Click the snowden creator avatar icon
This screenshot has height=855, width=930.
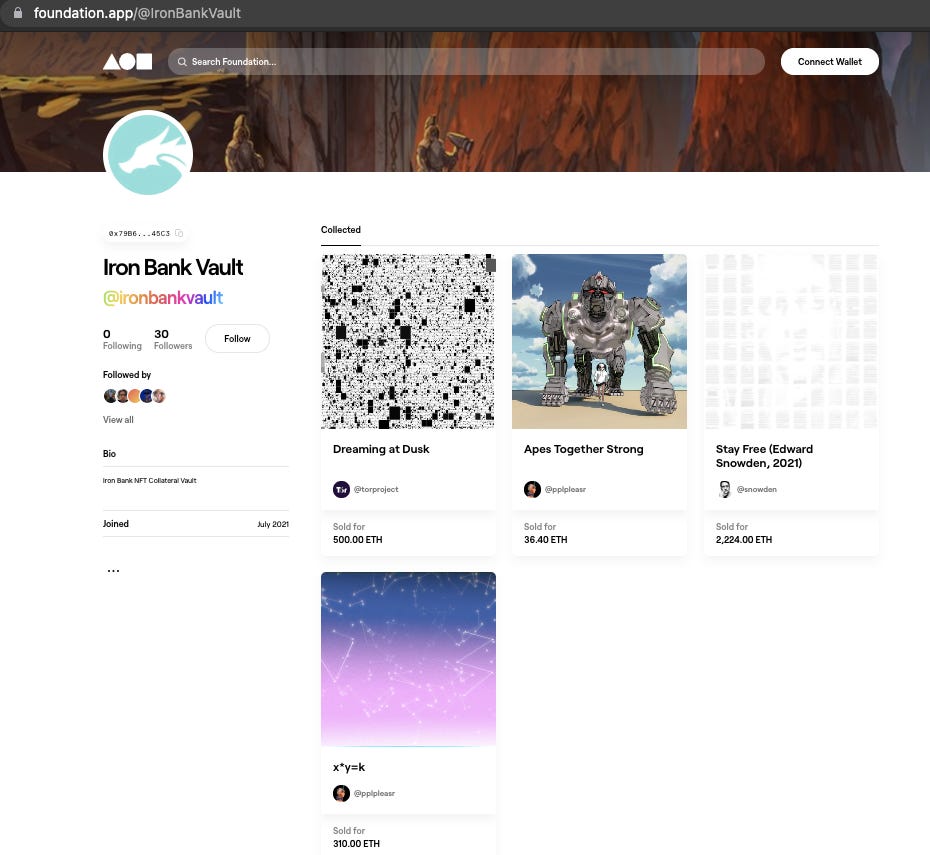pyautogui.click(x=724, y=489)
